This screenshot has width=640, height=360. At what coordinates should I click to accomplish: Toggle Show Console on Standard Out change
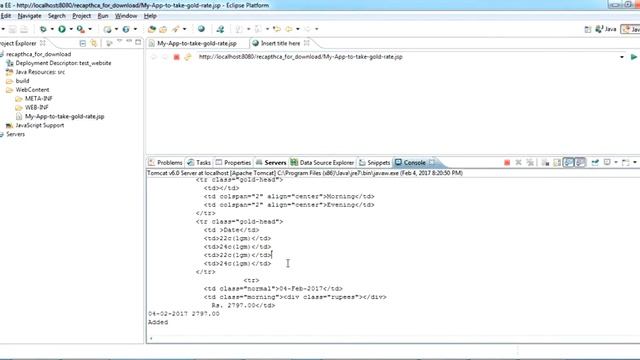569,163
